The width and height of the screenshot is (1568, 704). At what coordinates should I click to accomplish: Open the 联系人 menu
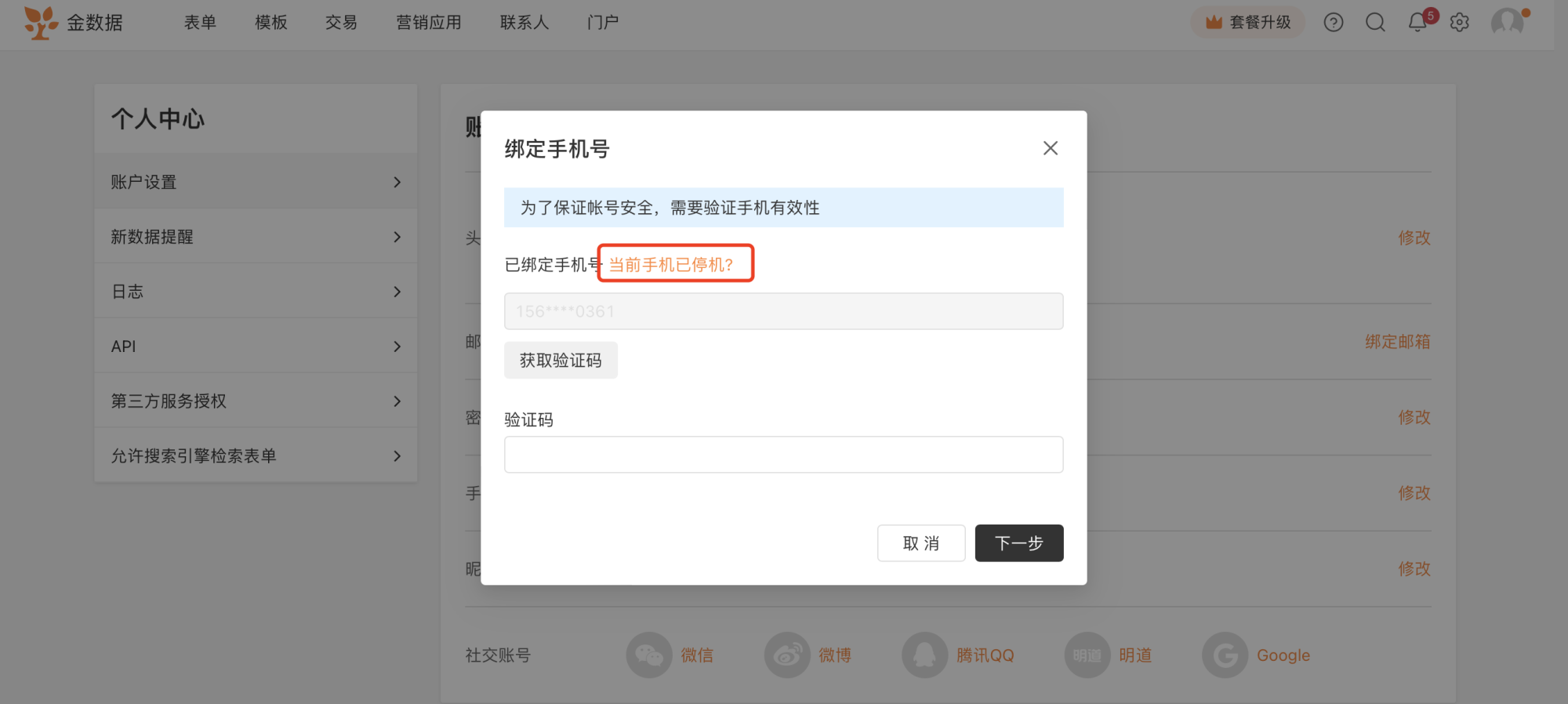pyautogui.click(x=524, y=23)
